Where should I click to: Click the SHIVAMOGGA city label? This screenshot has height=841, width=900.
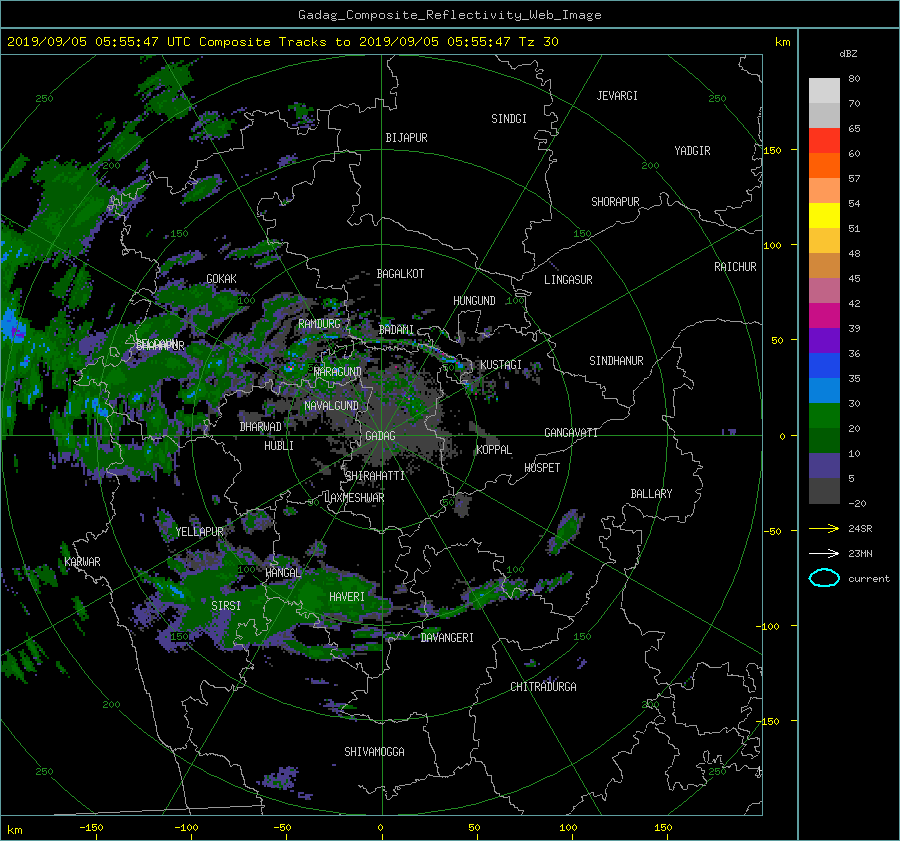[374, 752]
